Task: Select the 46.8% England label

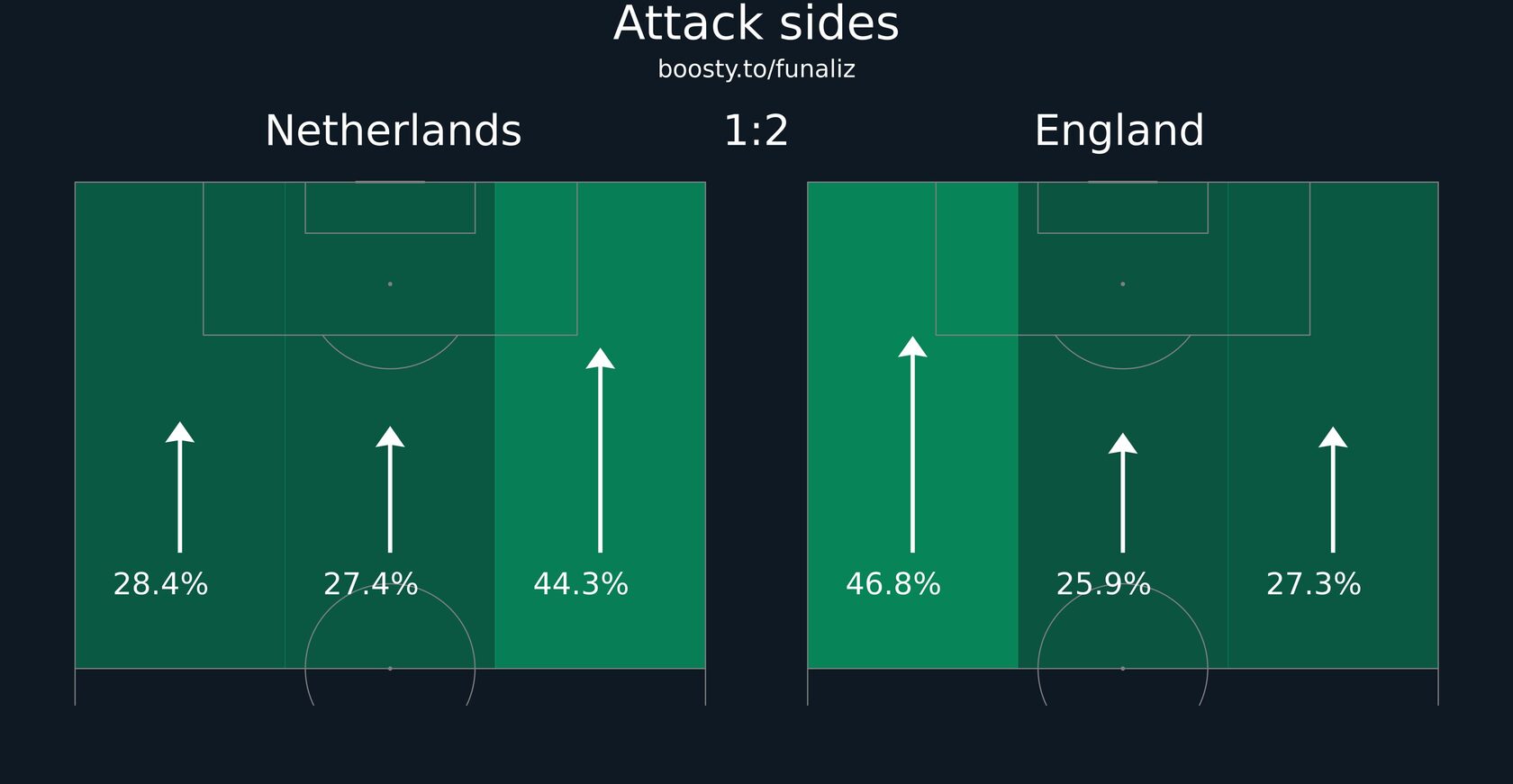Action: coord(893,584)
